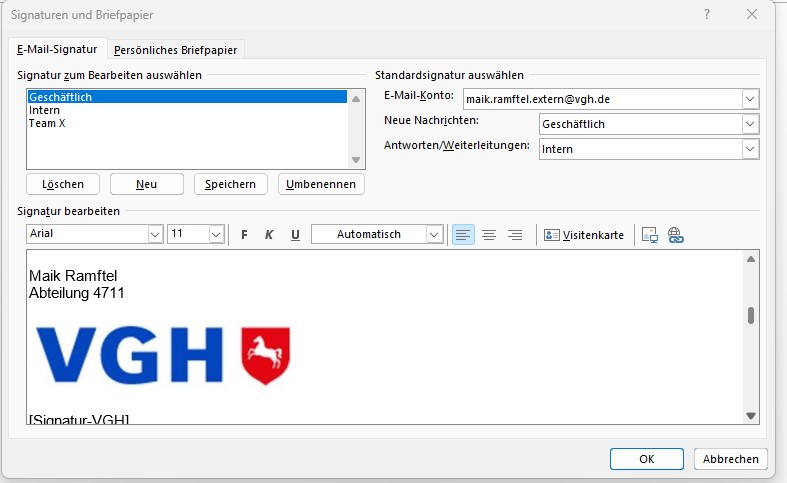
Task: Open the font size dropdown showing 11
Action: pyautogui.click(x=216, y=234)
